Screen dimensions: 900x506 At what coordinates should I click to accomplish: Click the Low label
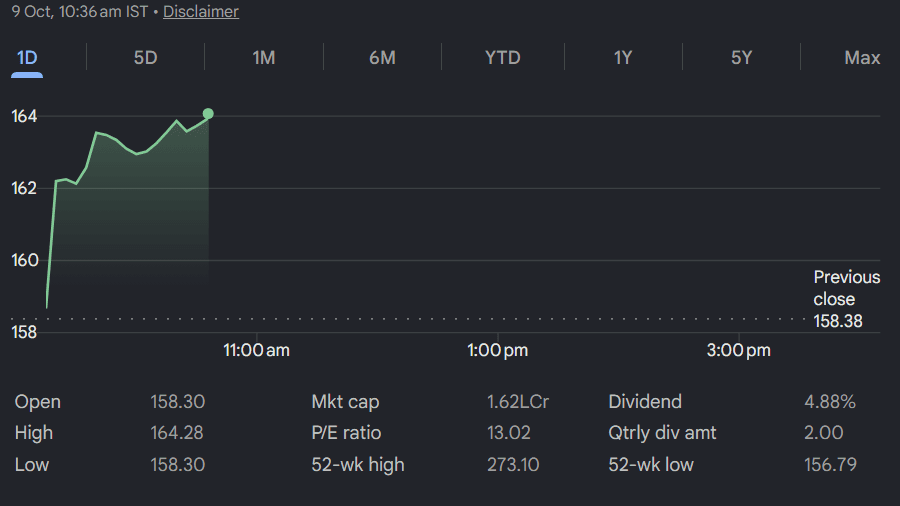tap(32, 464)
